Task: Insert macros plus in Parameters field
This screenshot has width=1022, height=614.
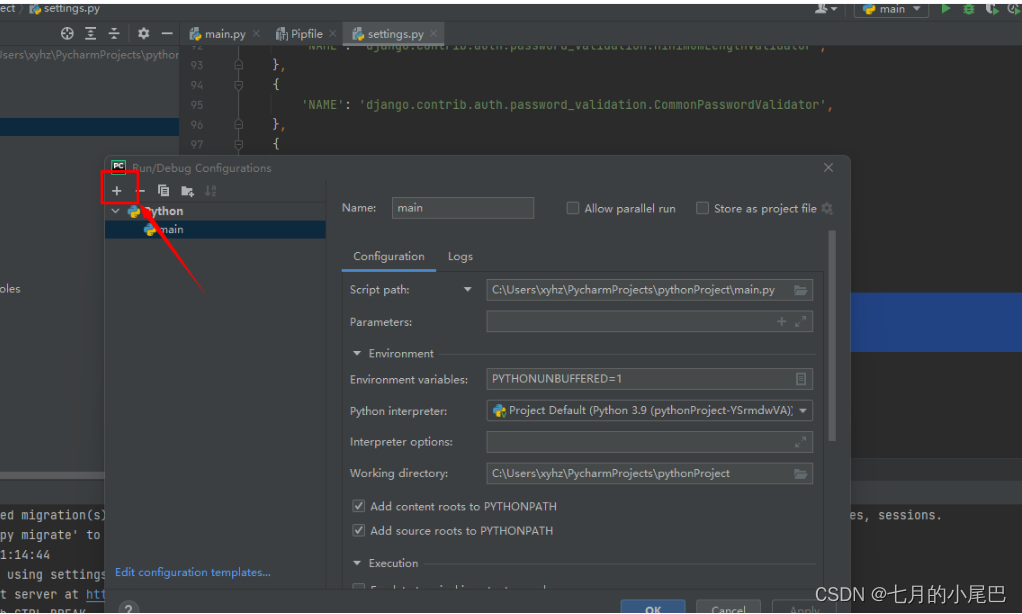Action: click(x=781, y=321)
